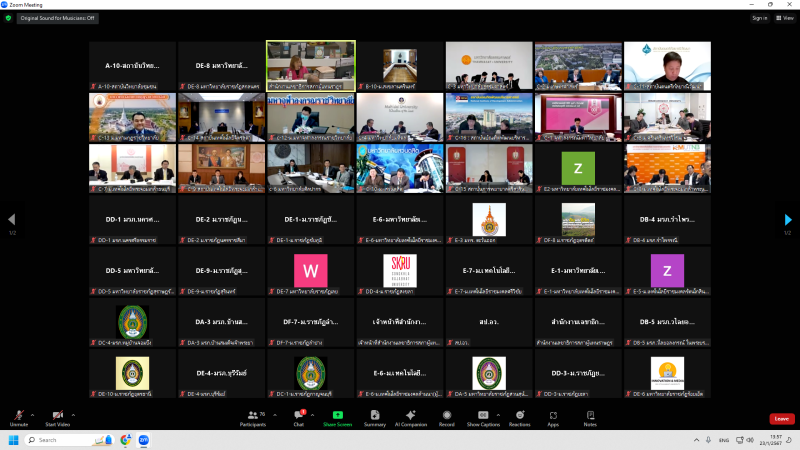Open the View layout menu
This screenshot has width=800, height=450.
click(x=784, y=17)
